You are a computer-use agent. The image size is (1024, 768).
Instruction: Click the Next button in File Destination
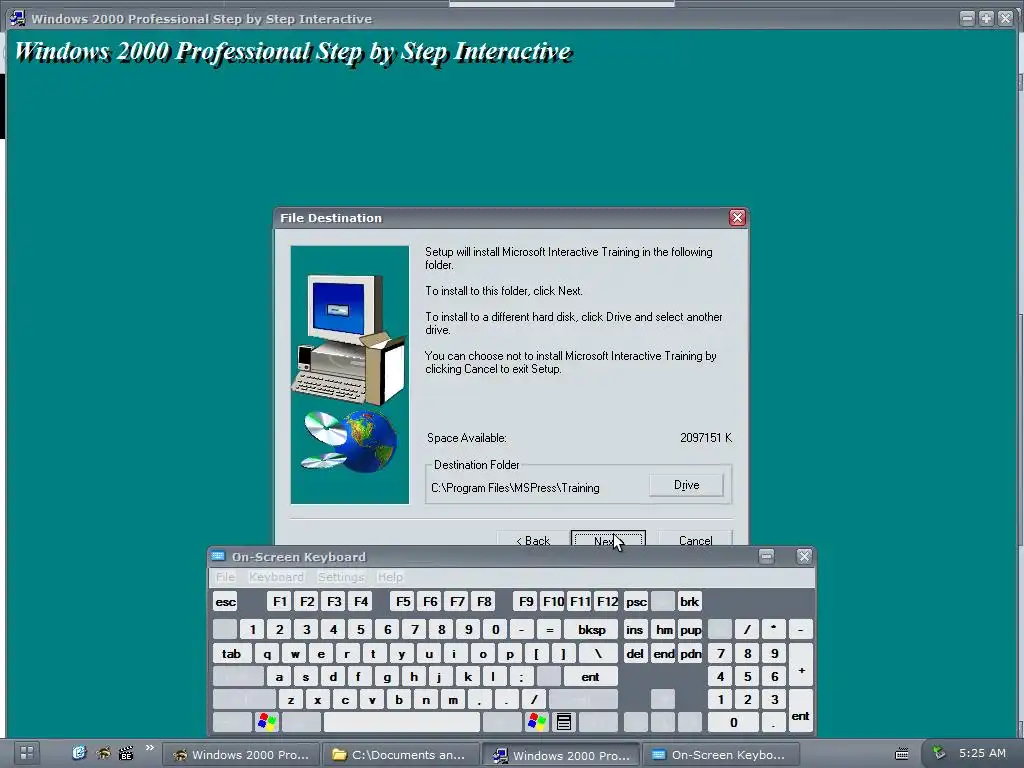tap(608, 539)
